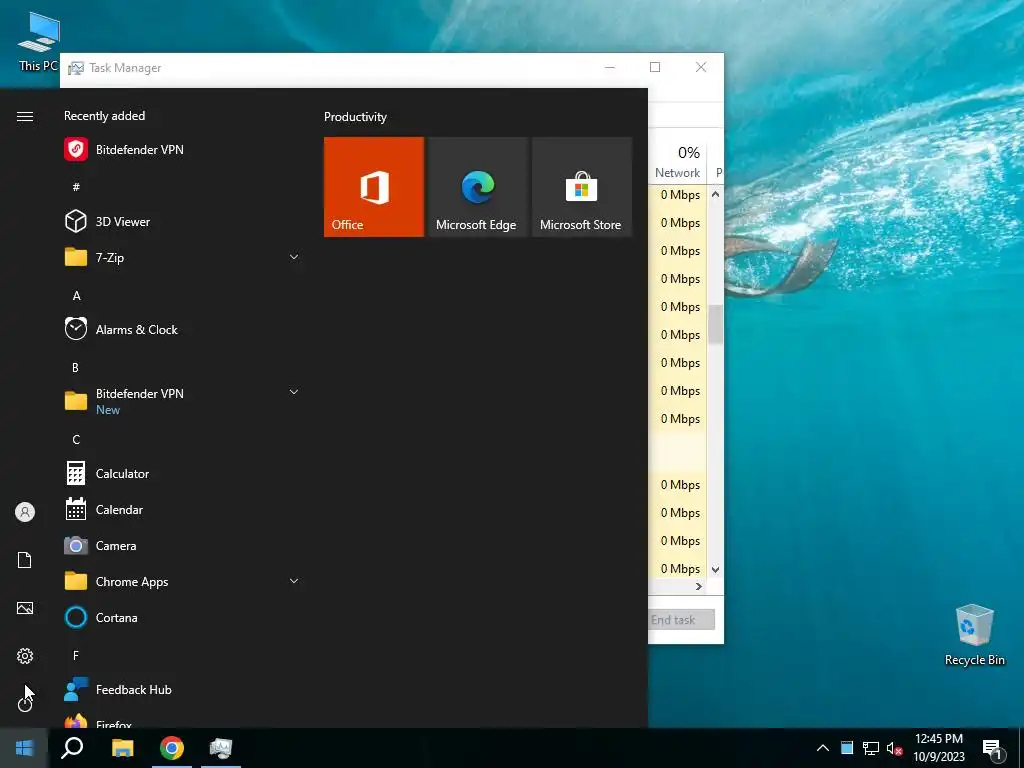Switch to Task Manager taskbar icon

[221, 748]
